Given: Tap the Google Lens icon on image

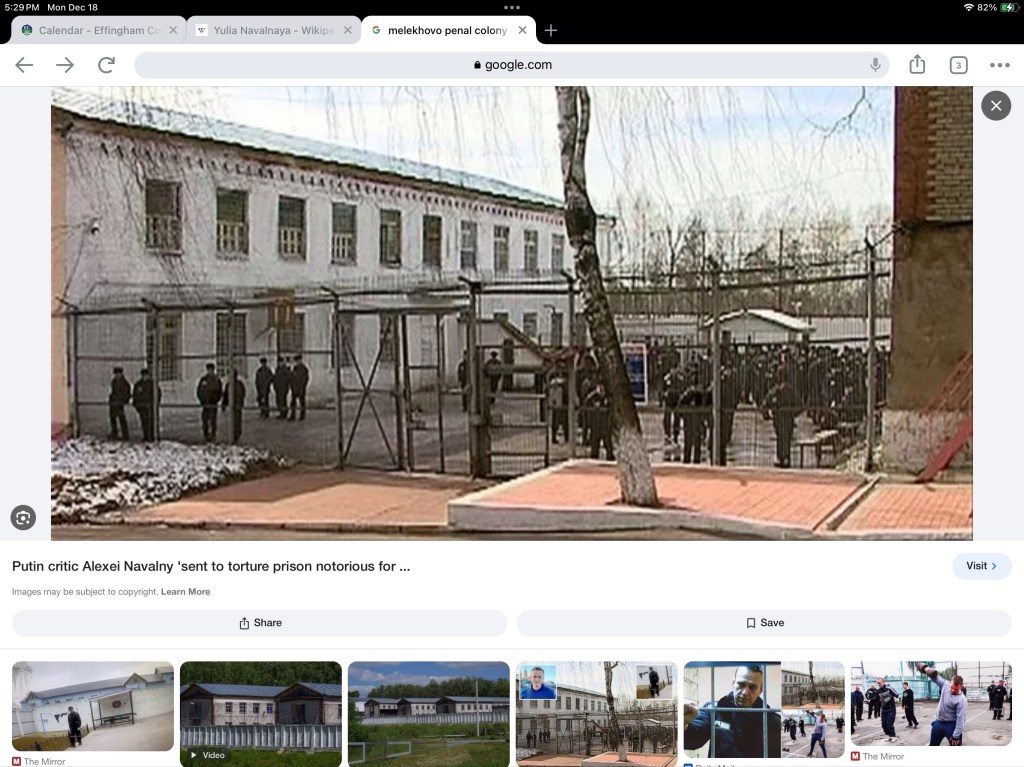Looking at the screenshot, I should (x=23, y=517).
